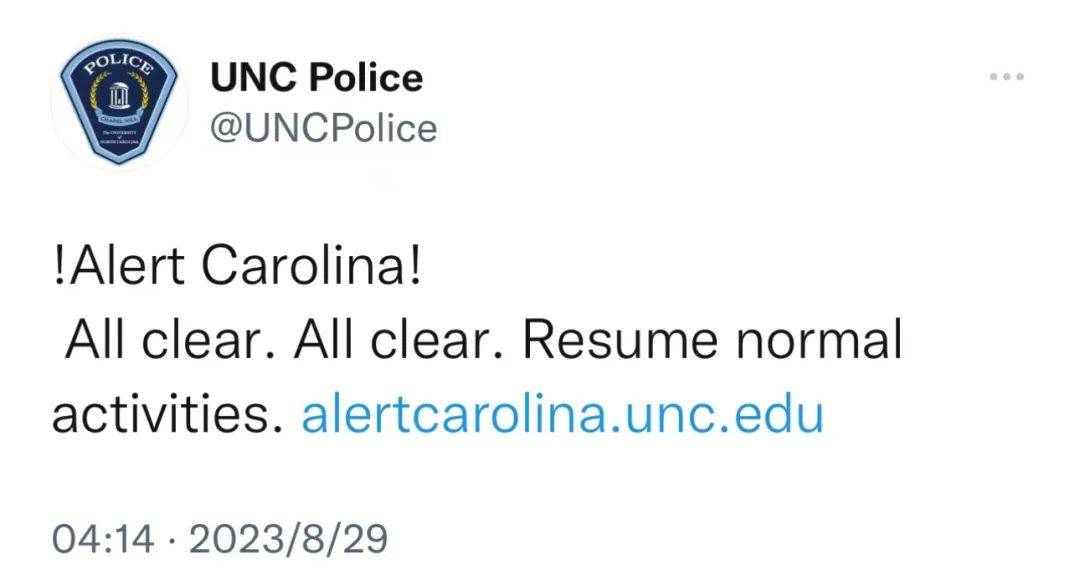Open the UNC Police display name
Screen dimensions: 1080x585
tap(316, 77)
